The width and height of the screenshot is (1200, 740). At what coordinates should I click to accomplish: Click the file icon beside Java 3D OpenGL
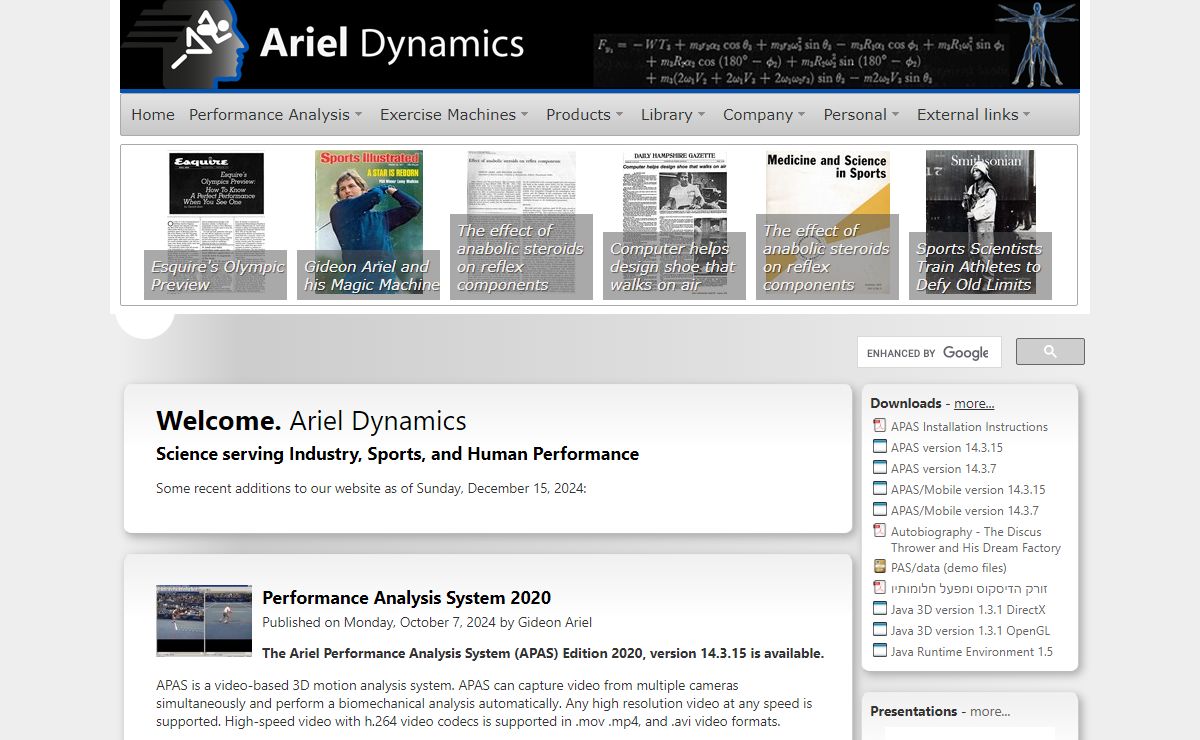[880, 630]
